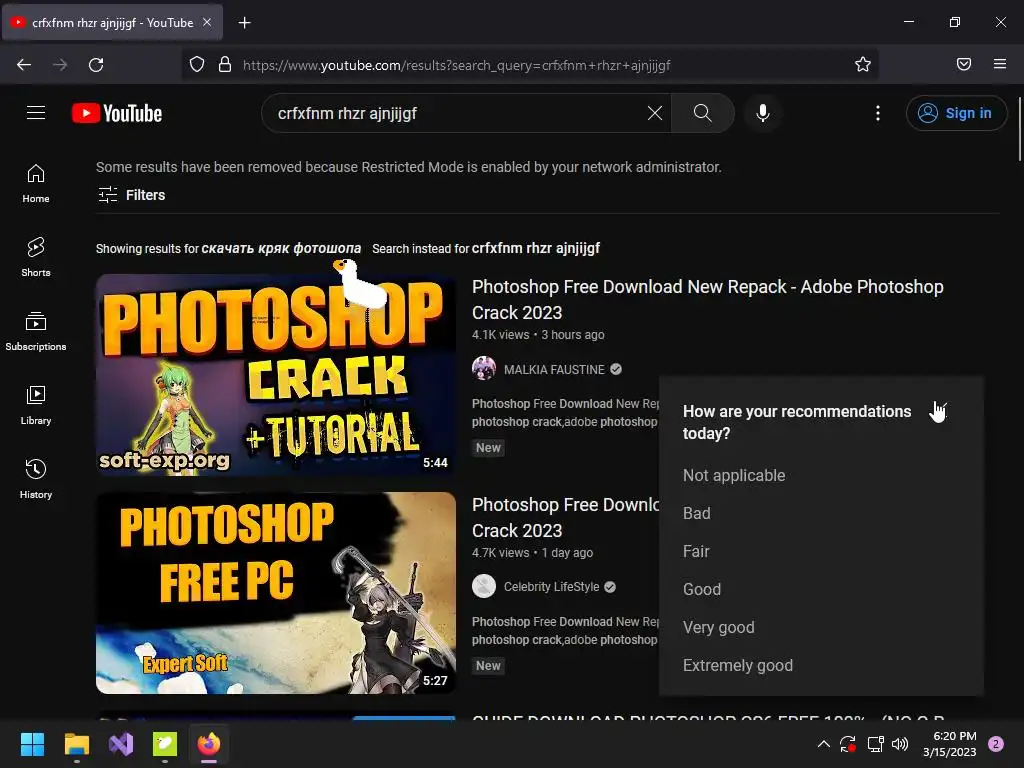Reload the current page
Viewport: 1024px width, 768px height.
(x=96, y=65)
